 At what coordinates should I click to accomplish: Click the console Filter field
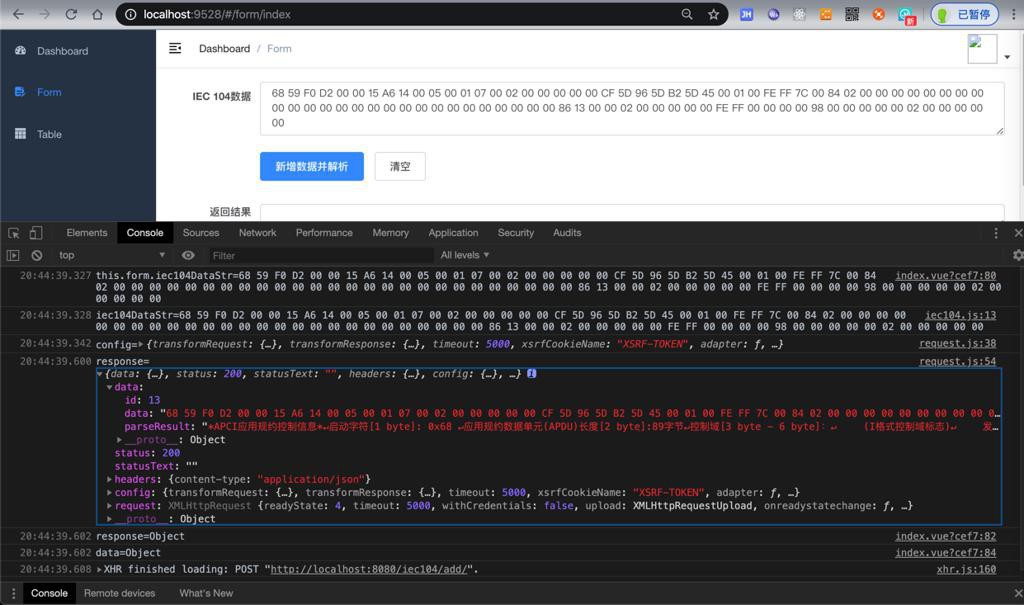[x=320, y=255]
